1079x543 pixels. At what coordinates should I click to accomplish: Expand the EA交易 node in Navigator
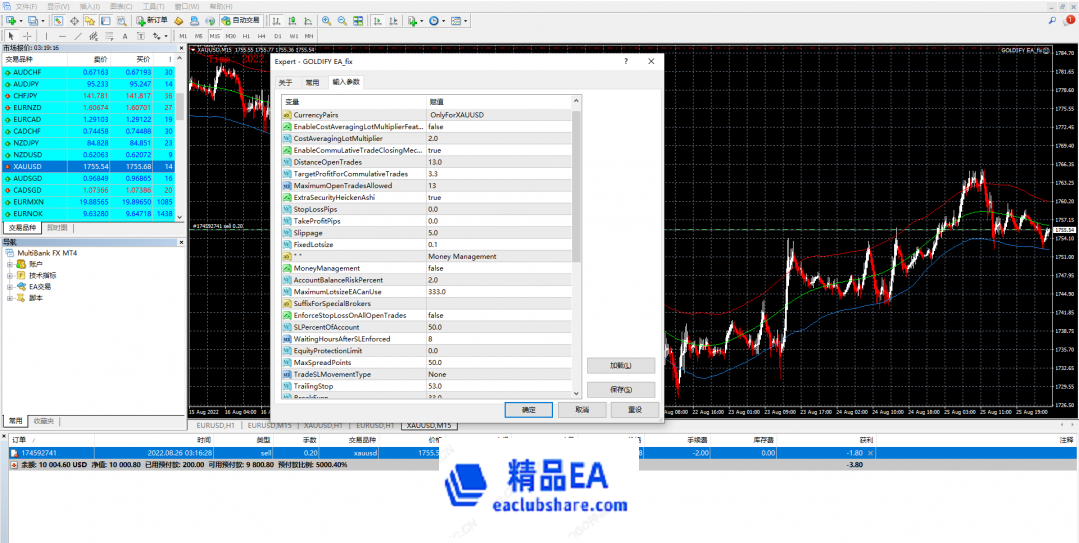pyautogui.click(x=10, y=286)
